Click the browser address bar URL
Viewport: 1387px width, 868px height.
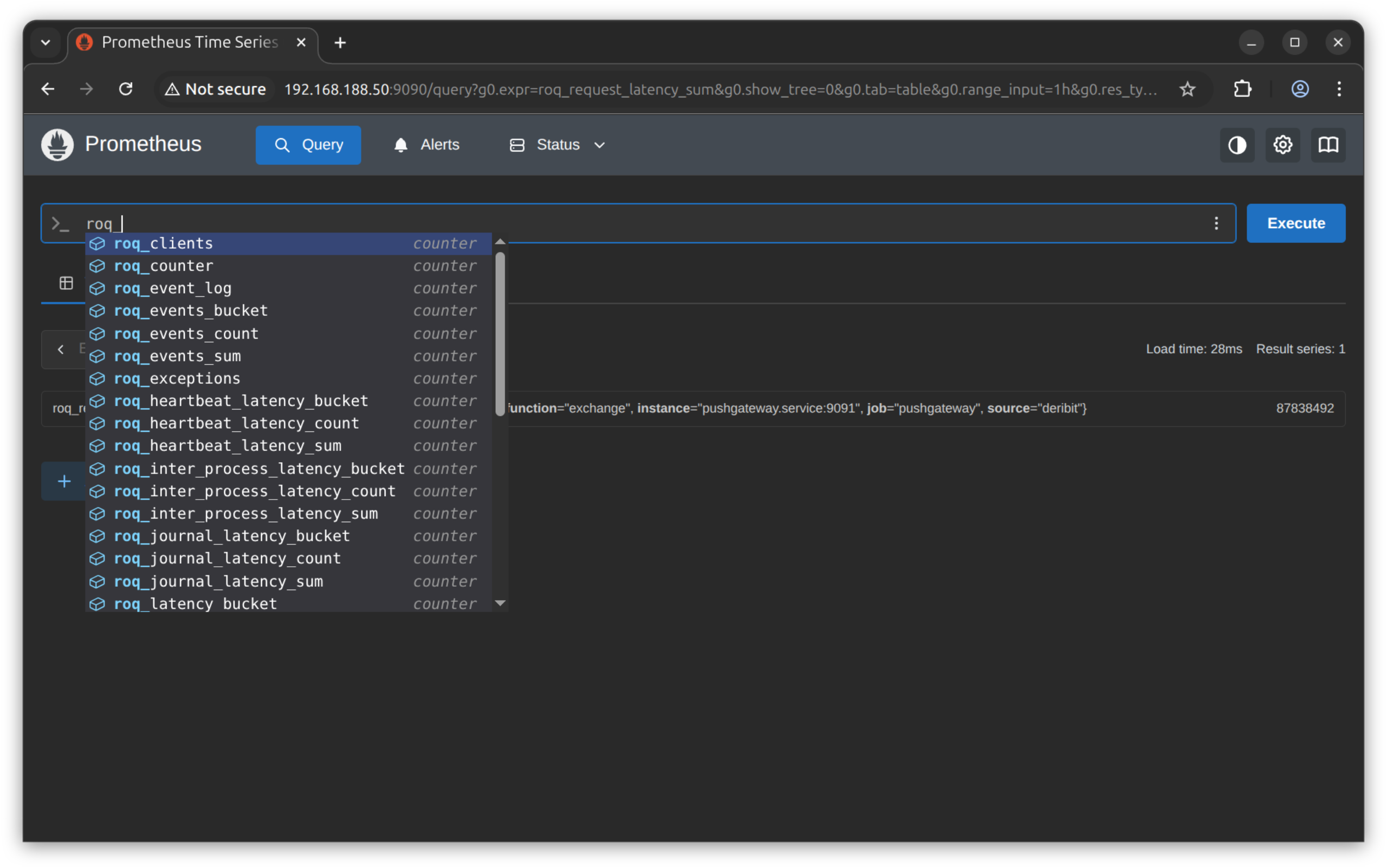tap(721, 89)
